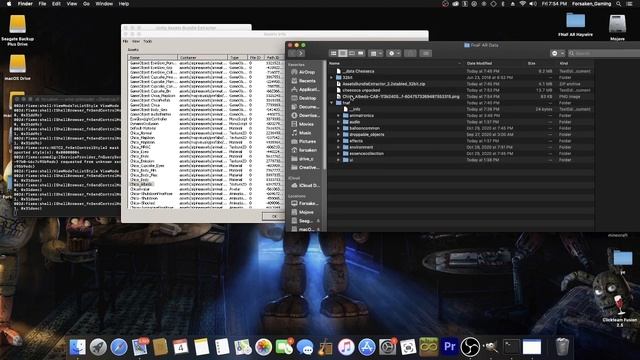Open Spotlight search in menu bar
The height and width of the screenshot is (360, 640).
[619, 4]
